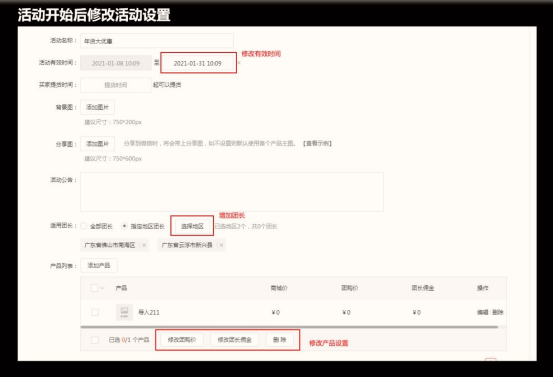Image resolution: width=553 pixels, height=377 pixels.
Task: Click the 导入211 product thumbnail image
Action: pos(124,312)
